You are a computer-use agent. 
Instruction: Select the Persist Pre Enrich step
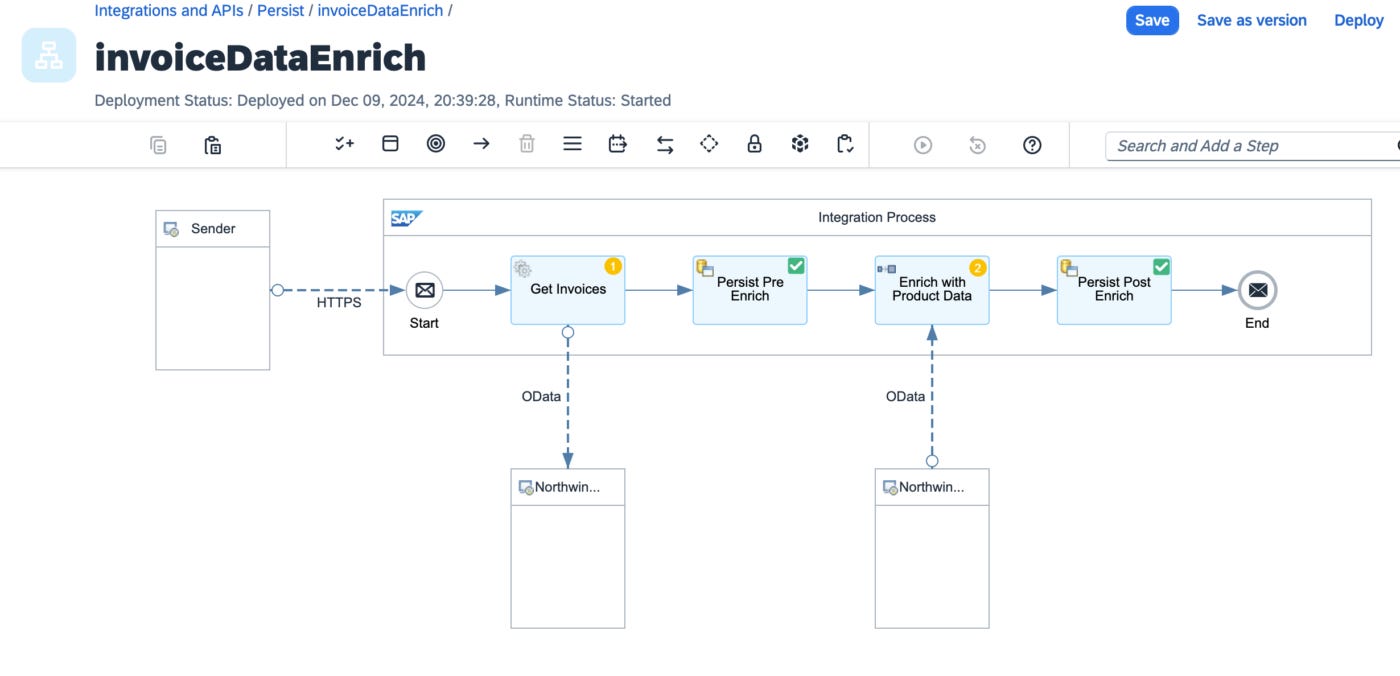(x=750, y=290)
